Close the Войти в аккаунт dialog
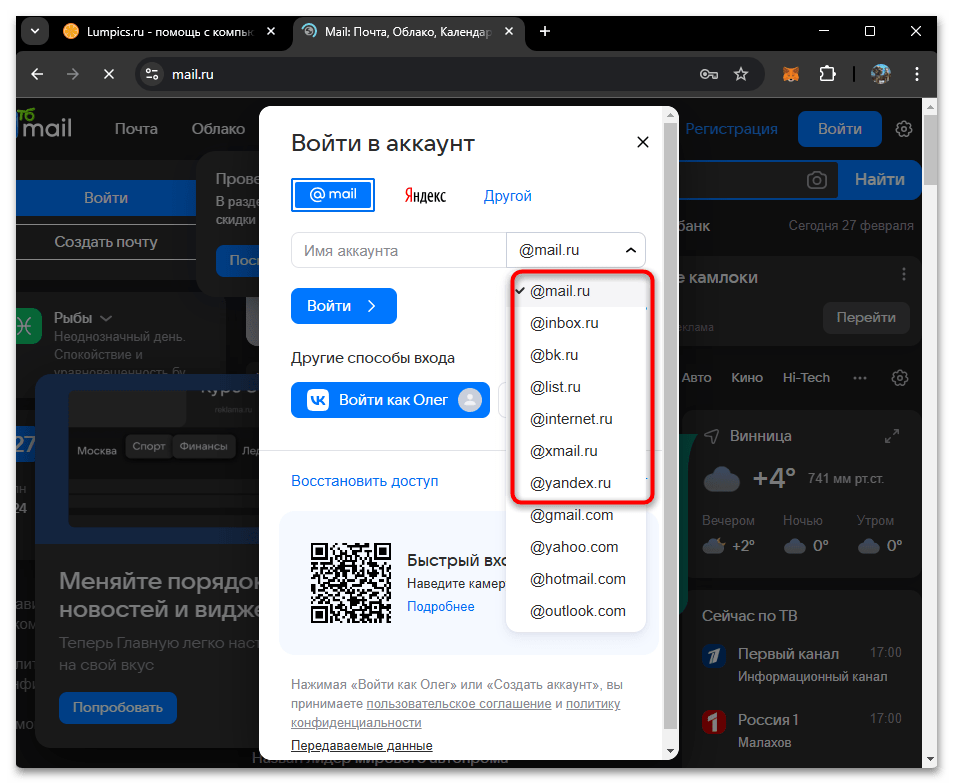Screen dimensions: 953x784 tap(642, 142)
